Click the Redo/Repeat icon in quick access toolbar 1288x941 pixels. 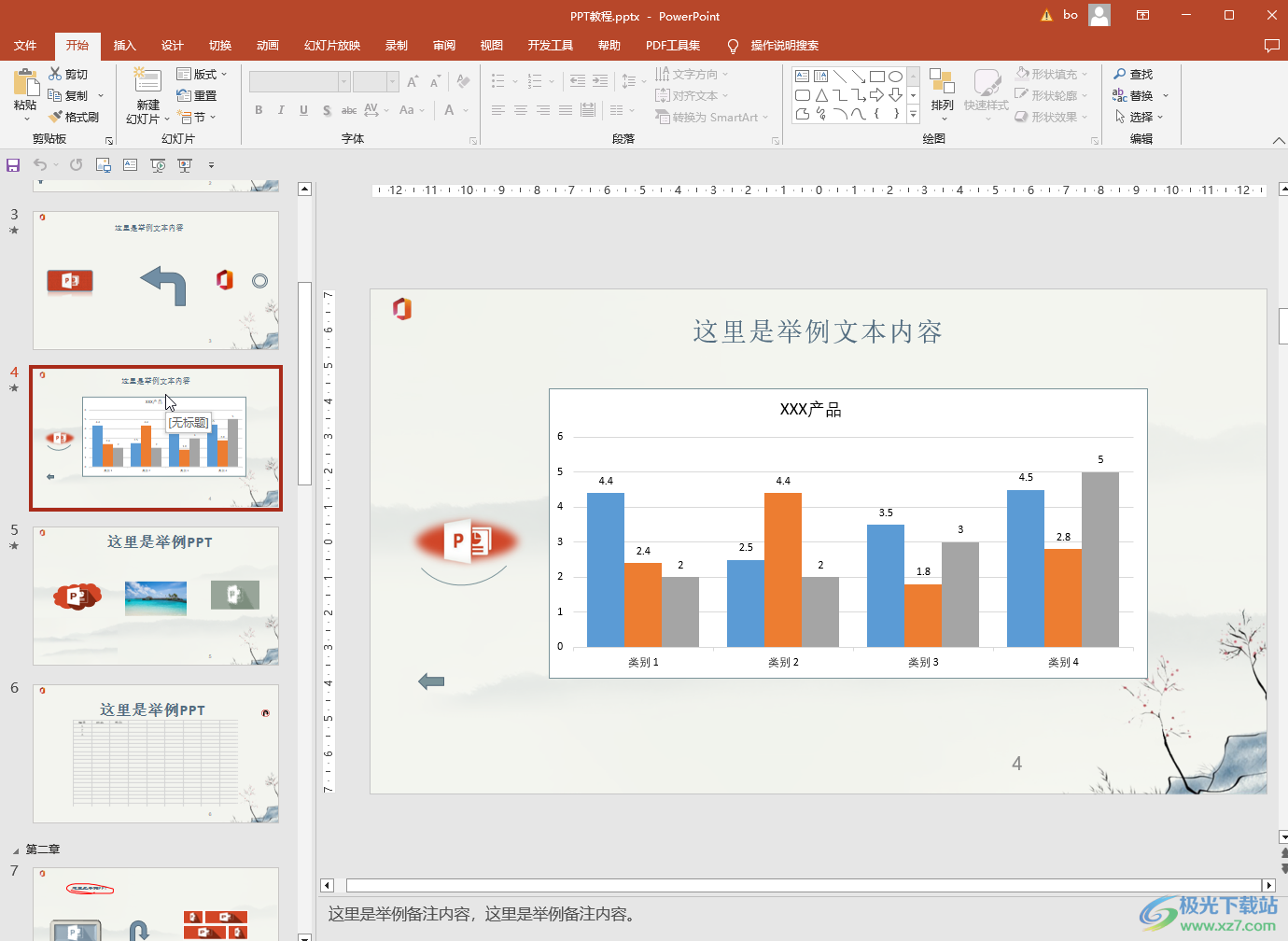[x=76, y=165]
